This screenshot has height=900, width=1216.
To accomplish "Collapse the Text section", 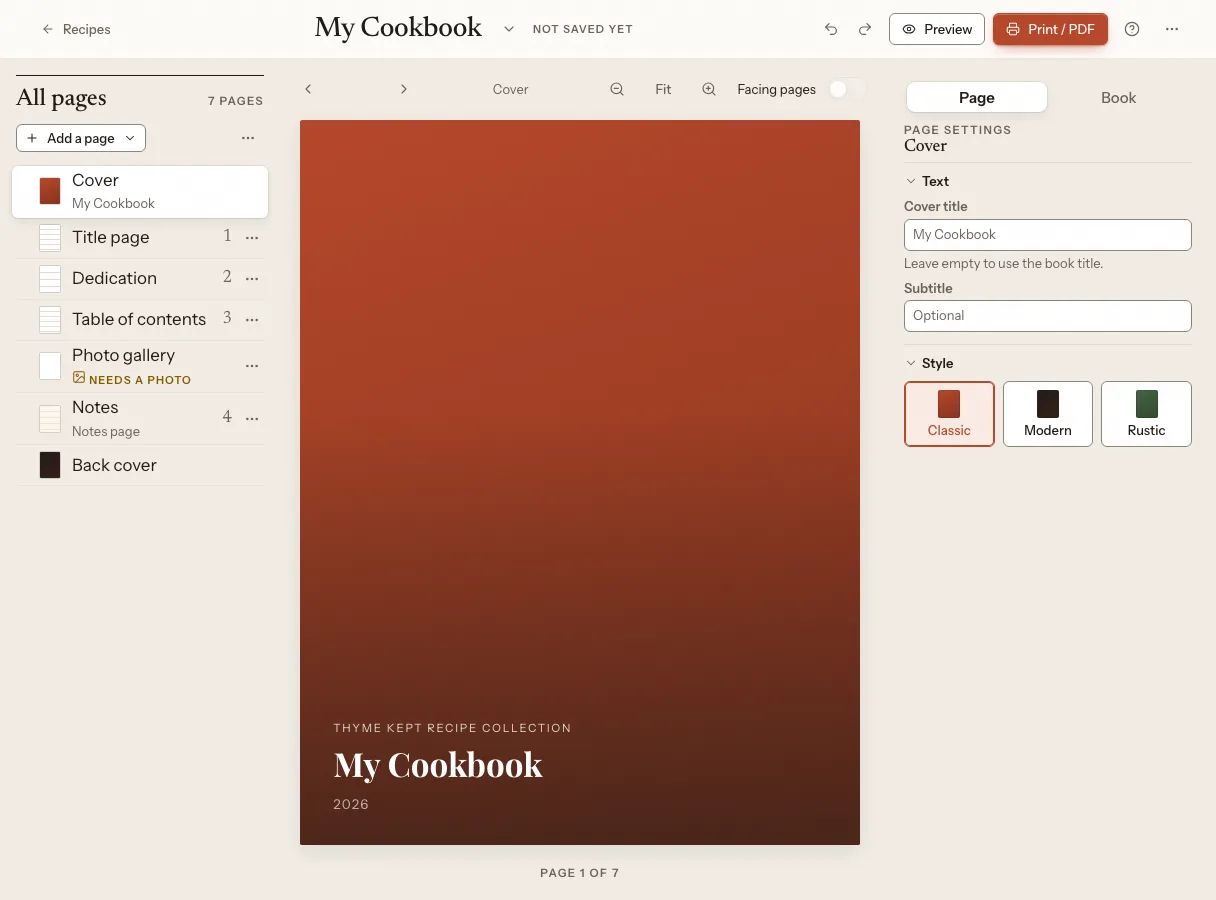I will [x=927, y=181].
